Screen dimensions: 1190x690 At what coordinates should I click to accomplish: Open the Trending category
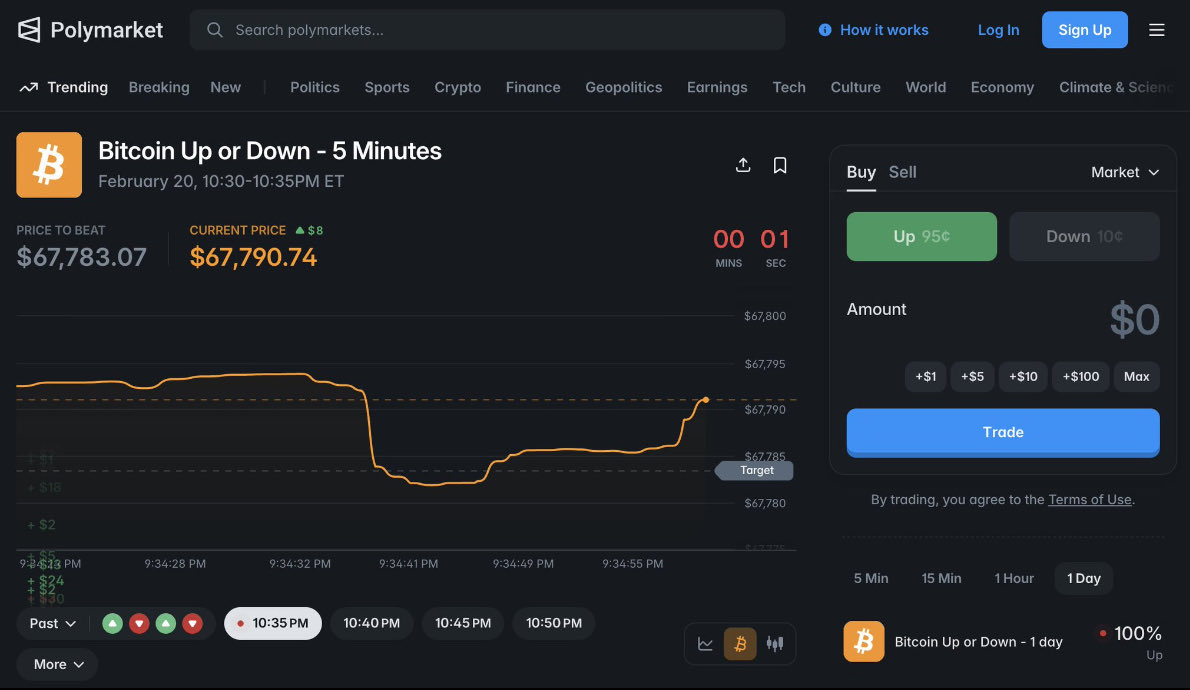point(77,87)
